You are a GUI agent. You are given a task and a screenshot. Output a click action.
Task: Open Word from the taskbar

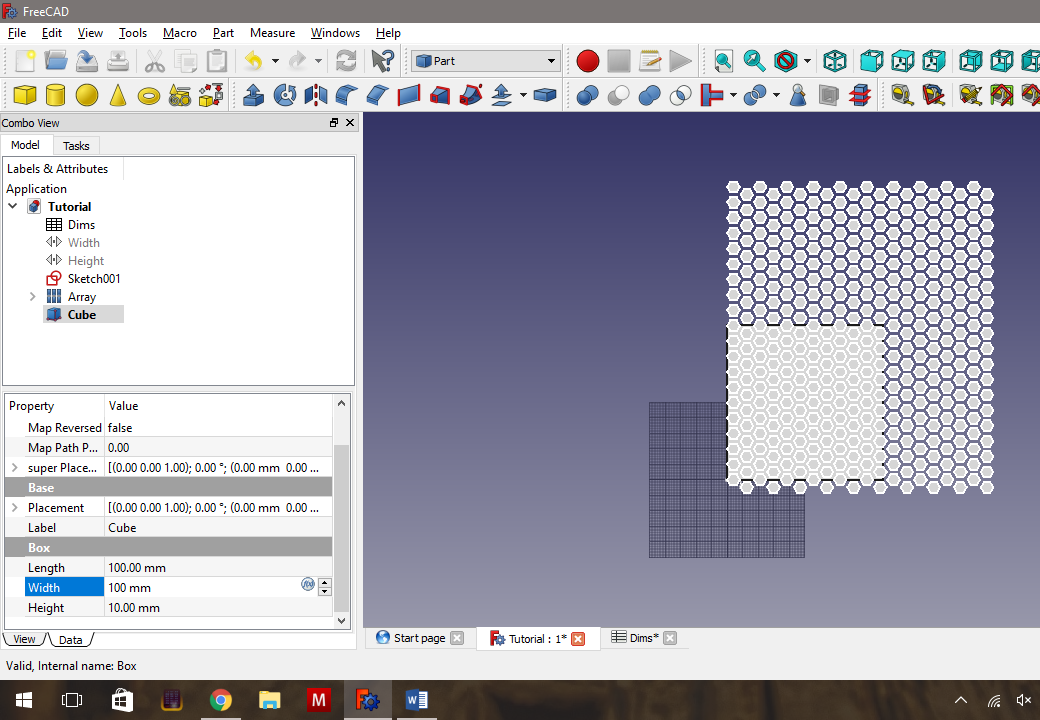click(x=417, y=699)
